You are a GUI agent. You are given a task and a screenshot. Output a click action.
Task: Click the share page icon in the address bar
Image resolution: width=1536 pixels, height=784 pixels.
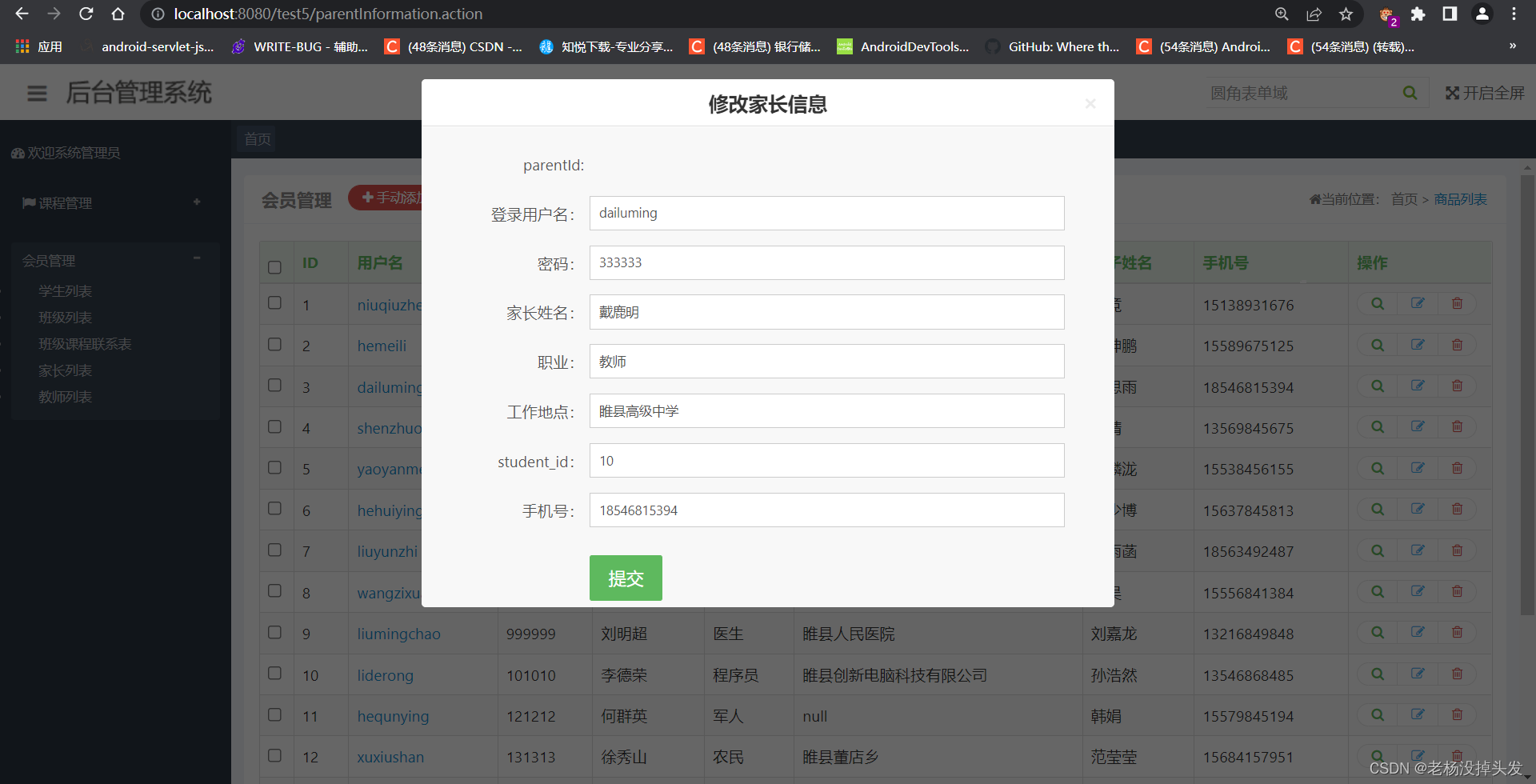1314,14
